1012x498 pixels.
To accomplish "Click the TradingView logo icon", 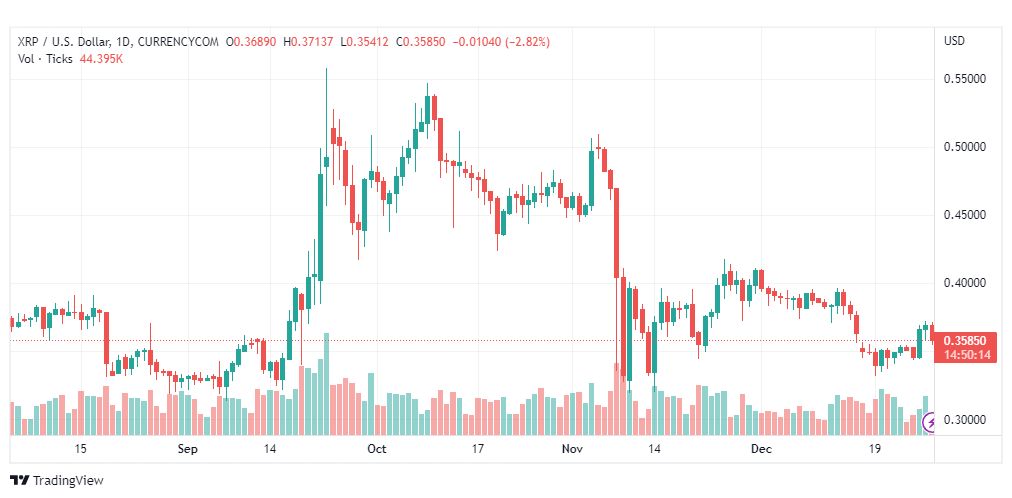I will (20, 481).
